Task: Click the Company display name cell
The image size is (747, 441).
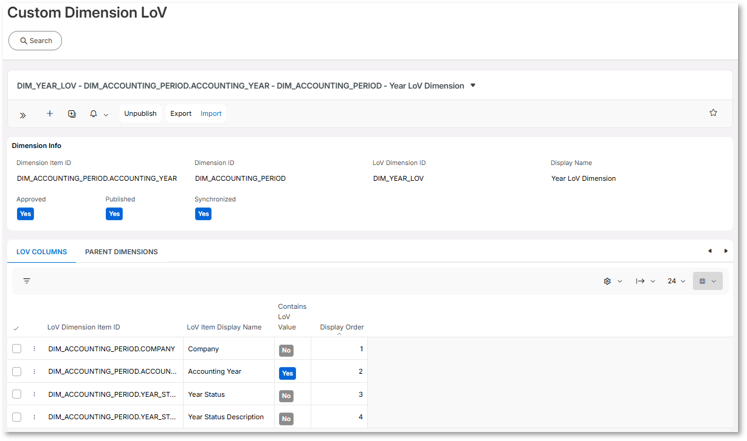Action: [203, 349]
